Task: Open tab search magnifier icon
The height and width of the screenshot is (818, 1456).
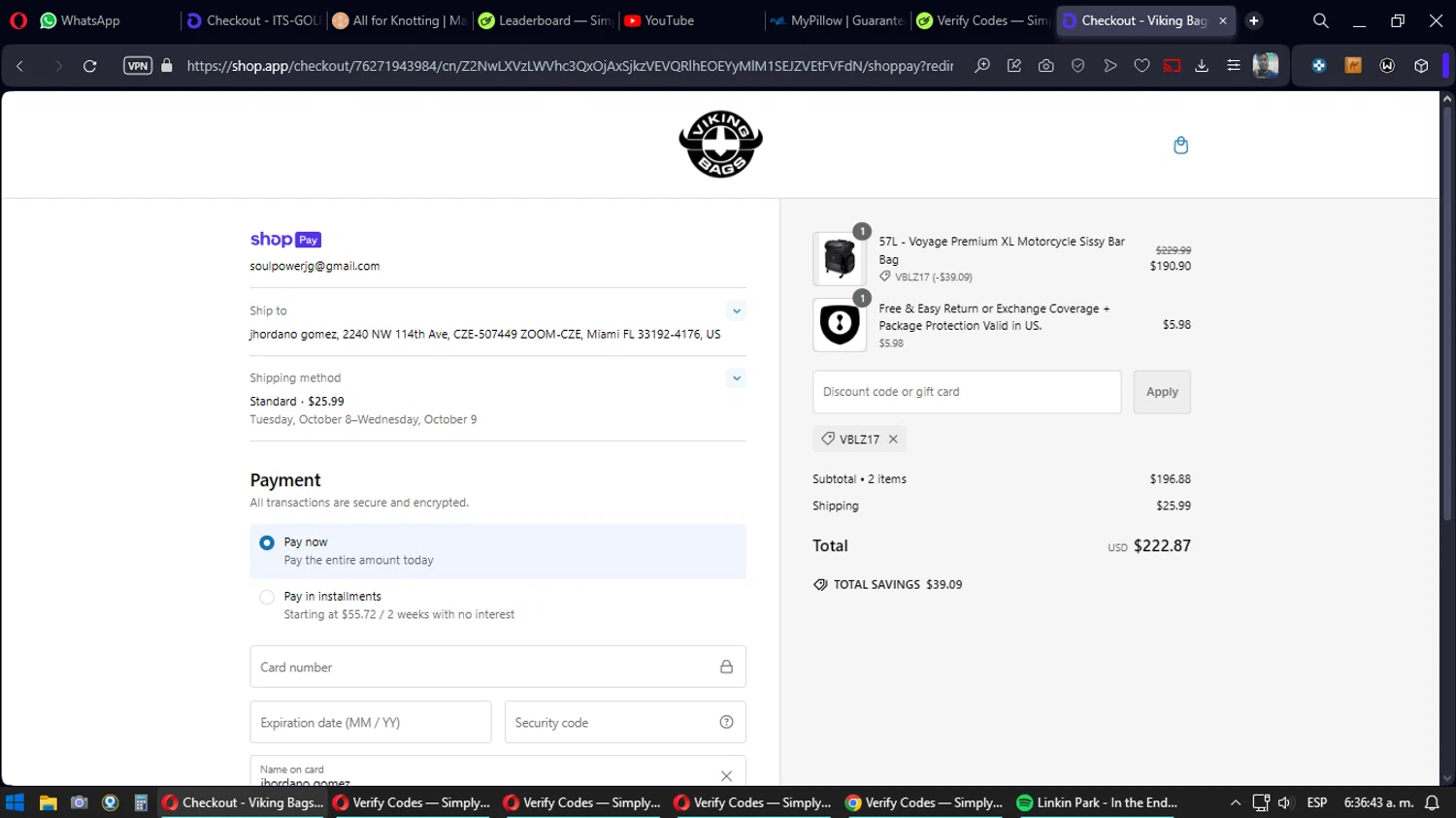Action: pos(1321,20)
